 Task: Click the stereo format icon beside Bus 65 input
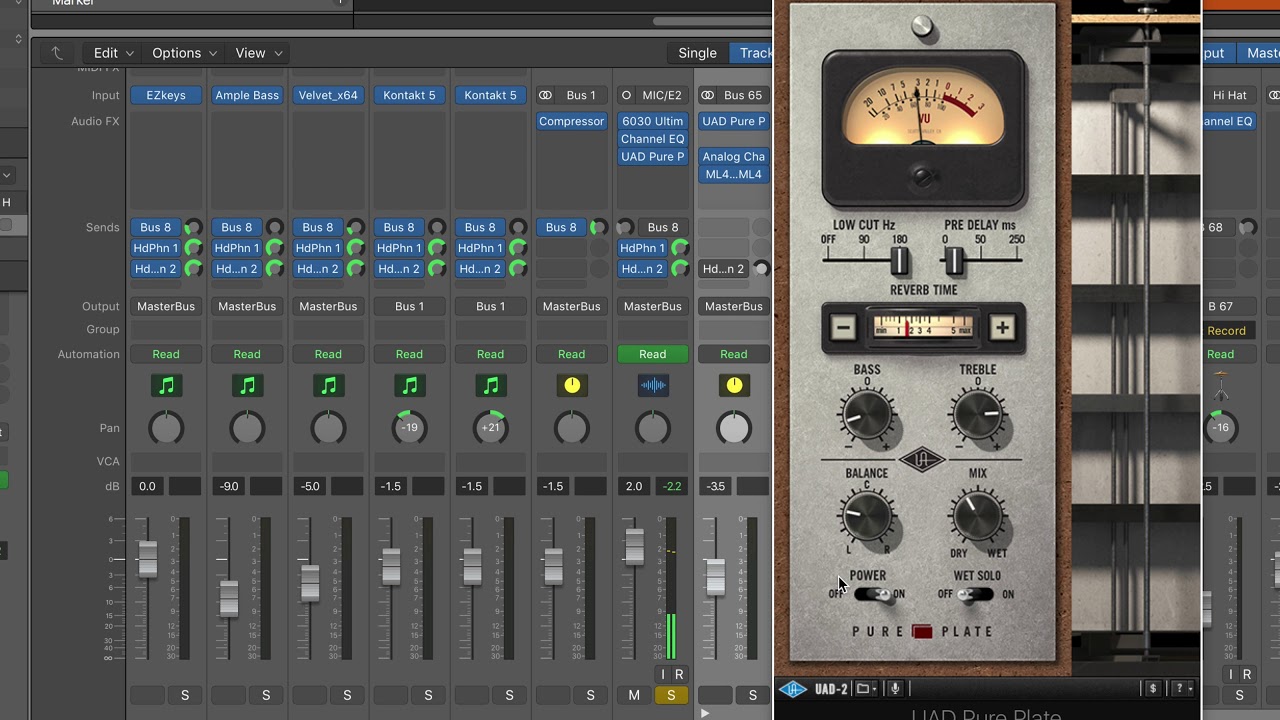707,95
